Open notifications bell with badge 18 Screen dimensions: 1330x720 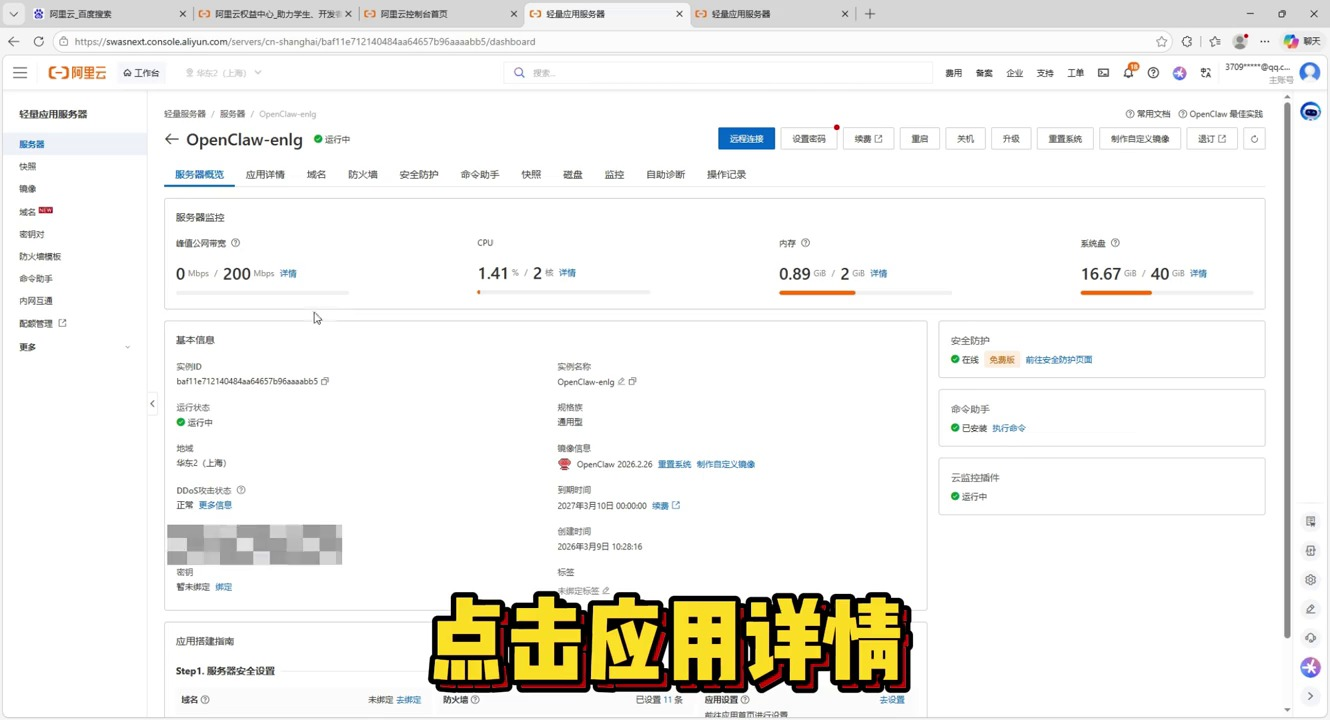(x=1129, y=73)
